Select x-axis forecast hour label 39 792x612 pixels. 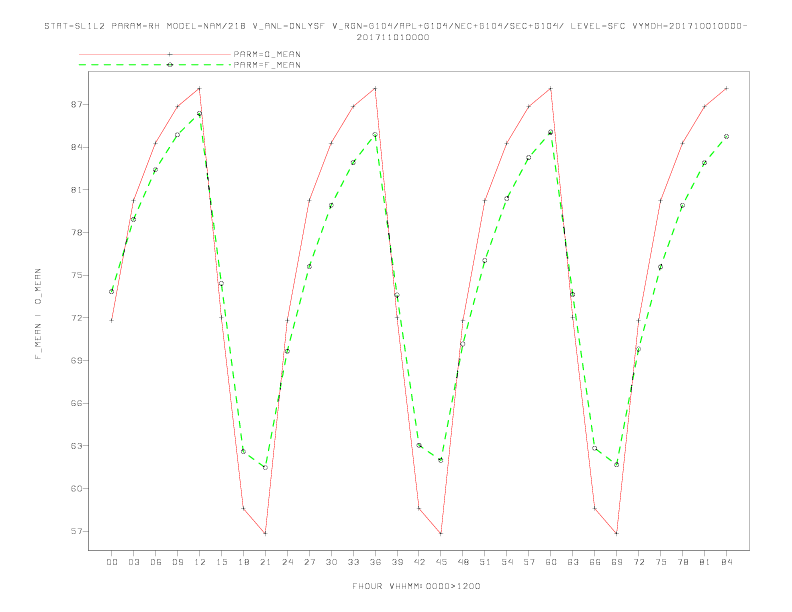(x=397, y=562)
